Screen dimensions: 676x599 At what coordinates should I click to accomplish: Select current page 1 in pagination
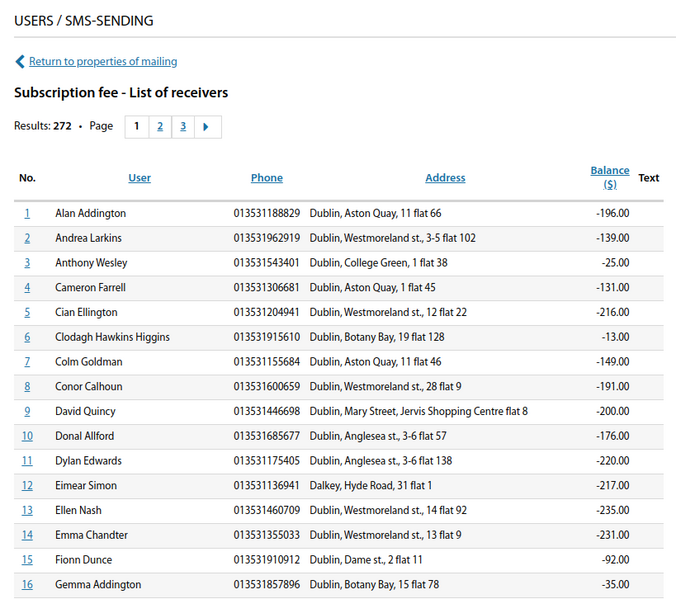pos(137,127)
